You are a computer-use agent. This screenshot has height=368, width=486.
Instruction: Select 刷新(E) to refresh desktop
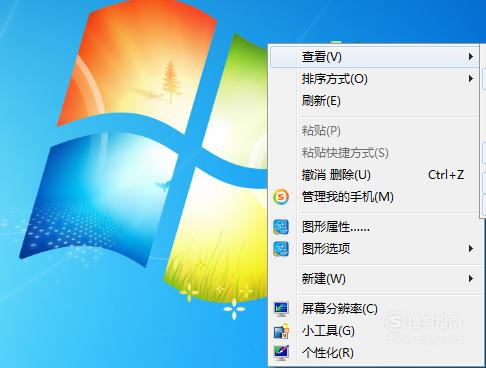click(375, 101)
